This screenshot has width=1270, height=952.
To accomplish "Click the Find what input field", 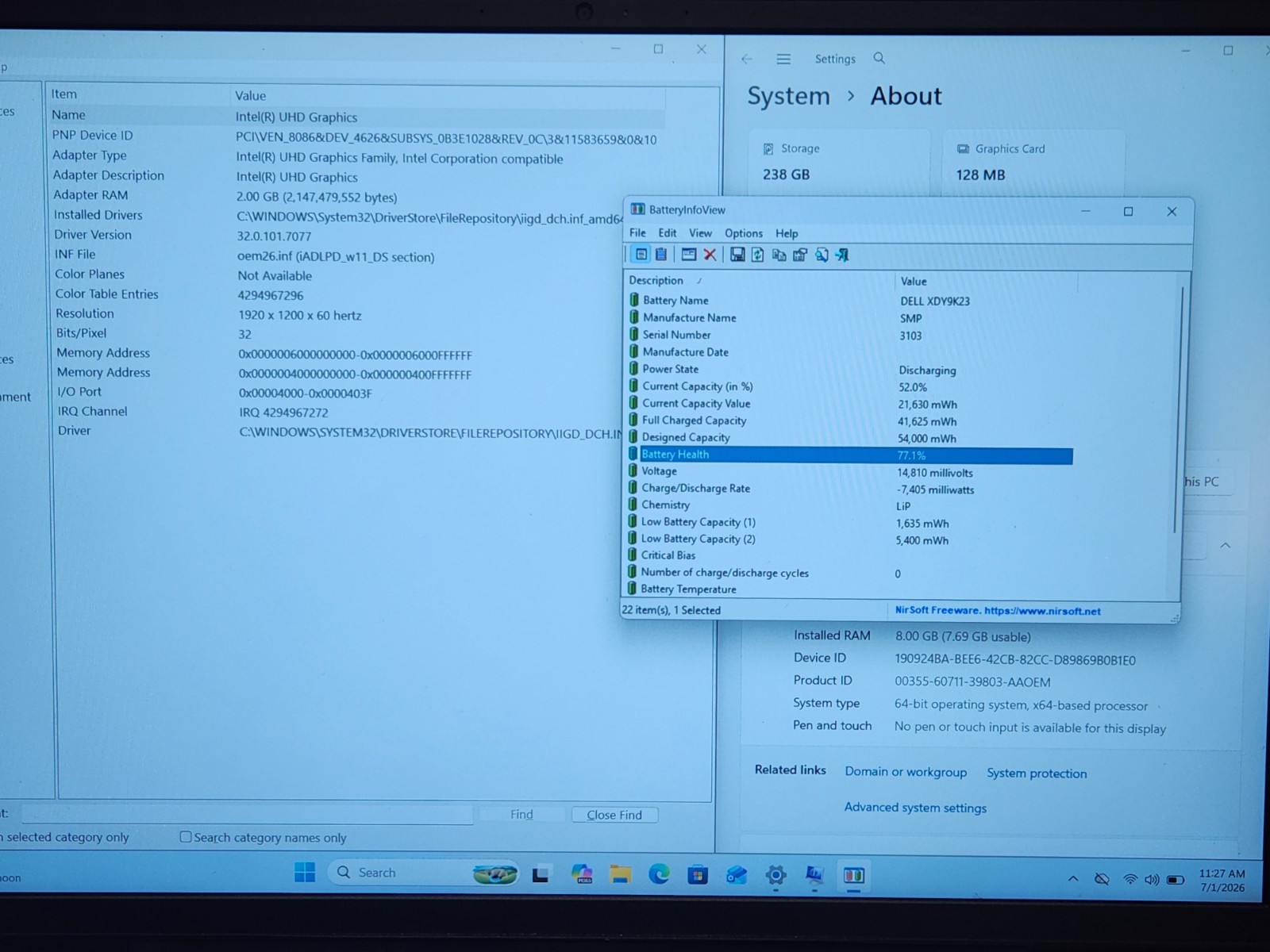I will point(247,813).
